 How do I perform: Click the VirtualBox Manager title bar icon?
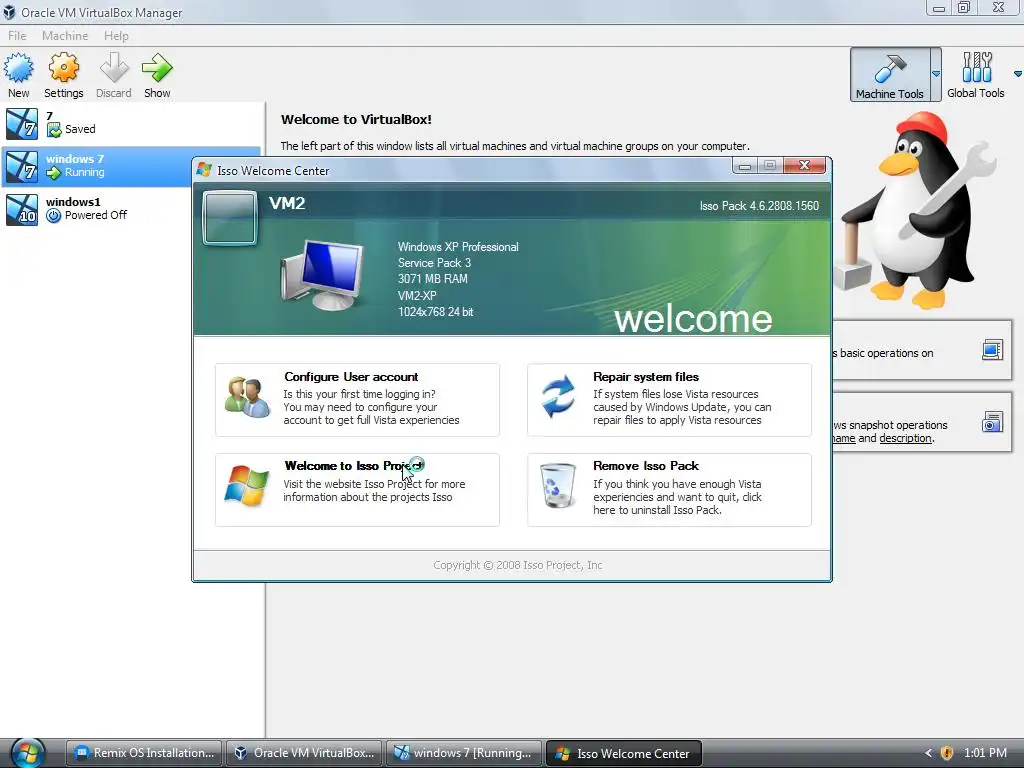[9, 12]
